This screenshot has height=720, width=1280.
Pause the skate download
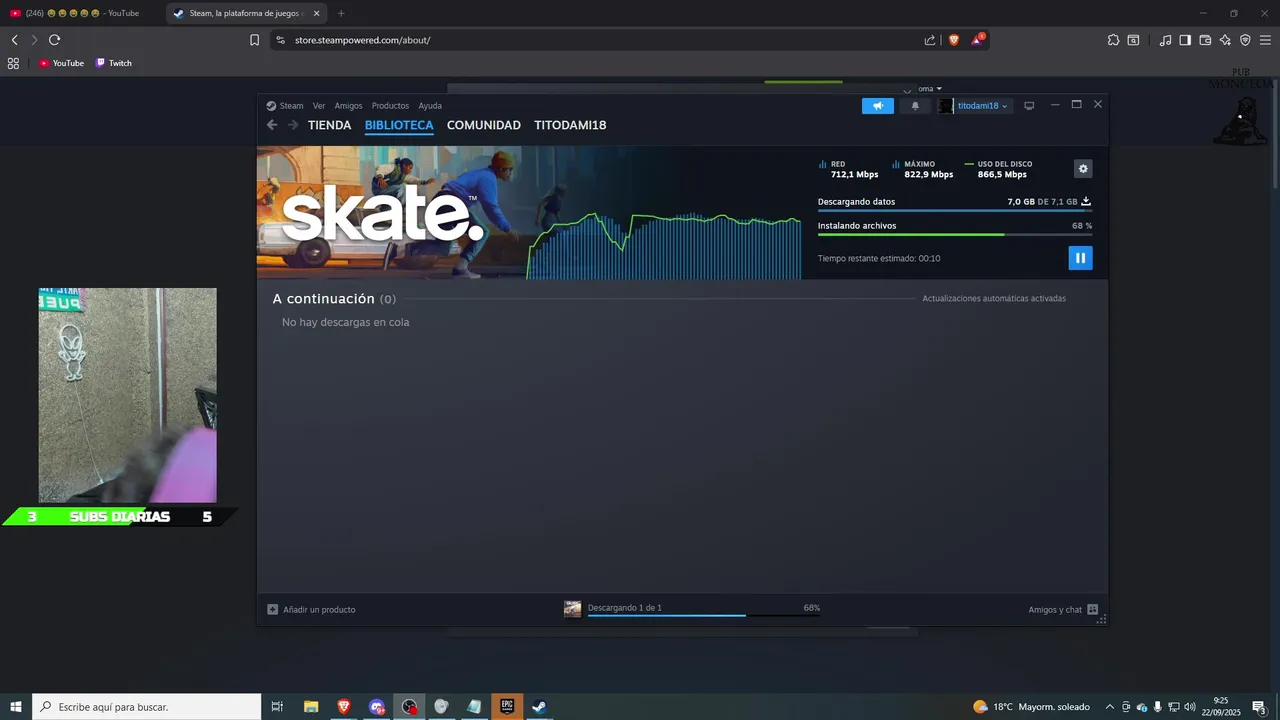tap(1080, 258)
